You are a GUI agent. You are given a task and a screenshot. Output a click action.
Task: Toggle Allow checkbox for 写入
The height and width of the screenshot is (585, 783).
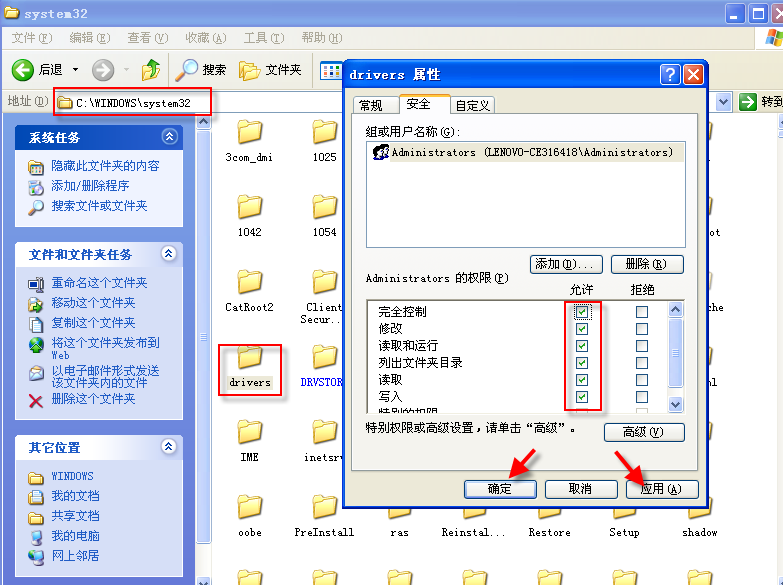582,397
